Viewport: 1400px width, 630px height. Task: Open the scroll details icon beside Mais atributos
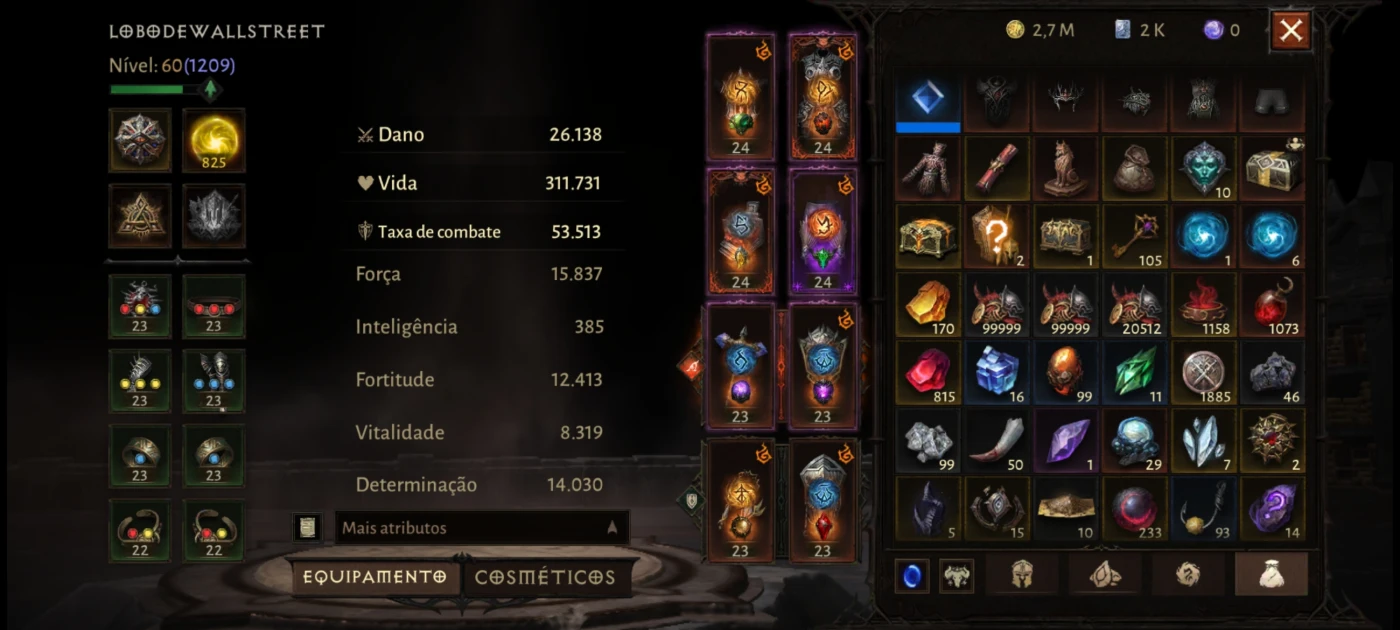307,527
